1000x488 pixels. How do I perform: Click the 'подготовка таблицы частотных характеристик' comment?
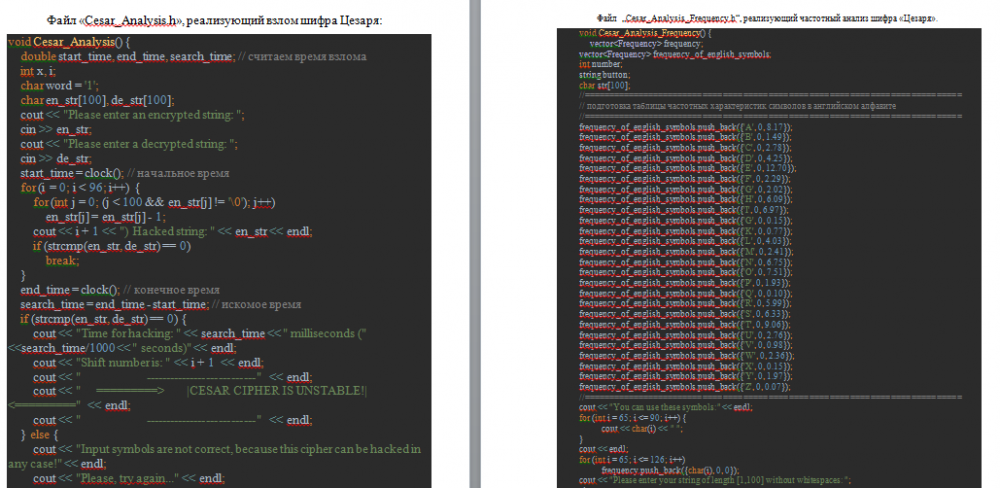(738, 105)
